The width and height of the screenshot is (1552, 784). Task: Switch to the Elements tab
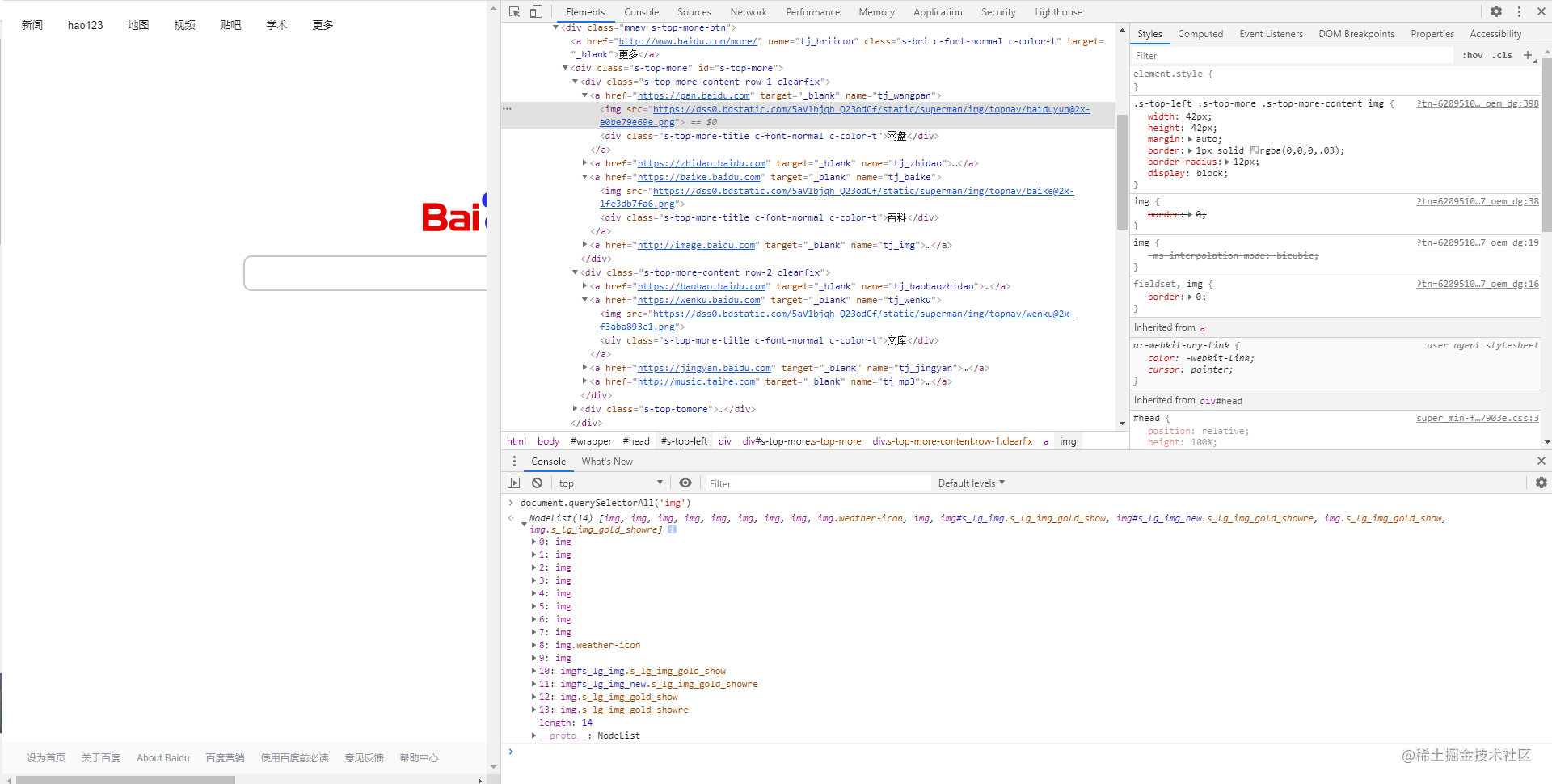(x=585, y=11)
